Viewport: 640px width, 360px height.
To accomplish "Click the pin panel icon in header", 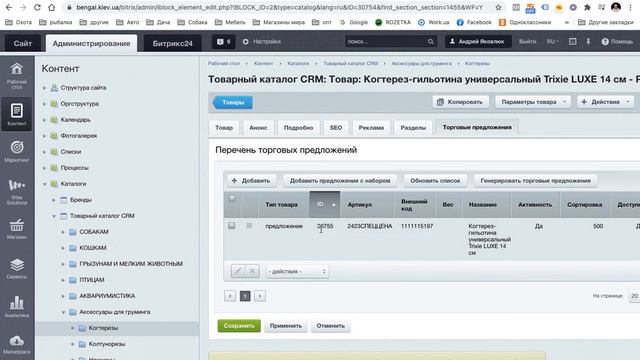I will click(588, 42).
